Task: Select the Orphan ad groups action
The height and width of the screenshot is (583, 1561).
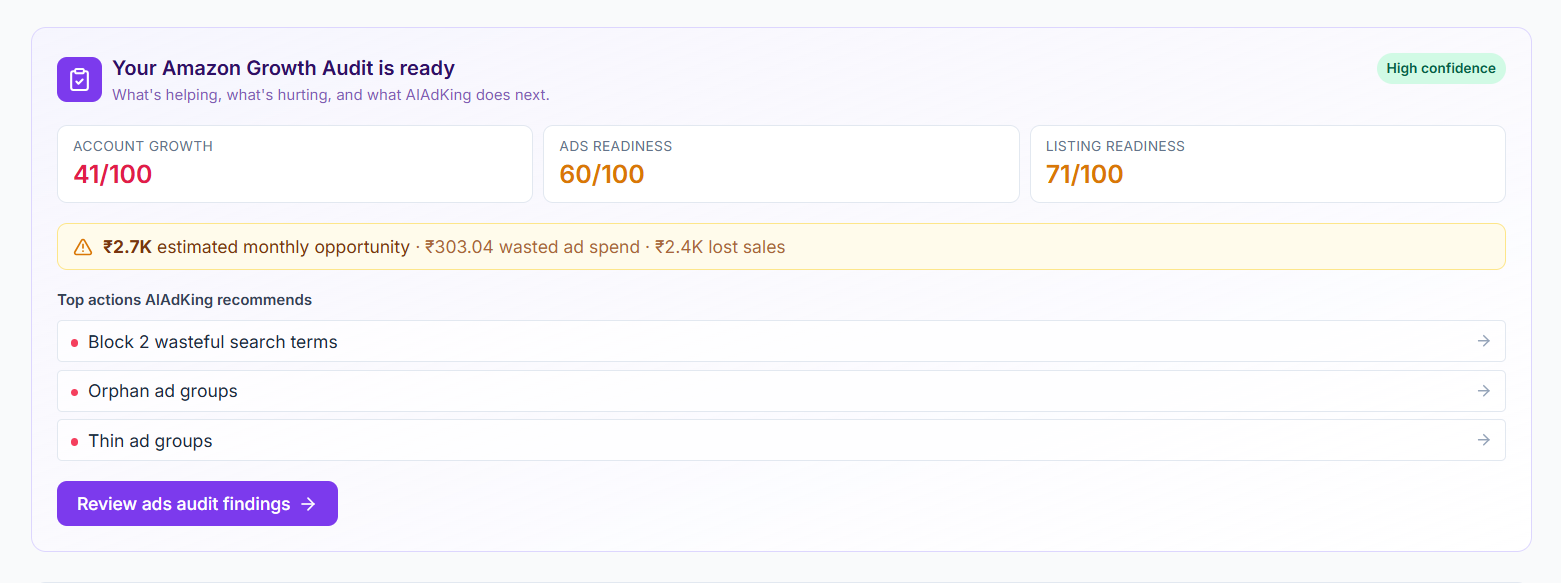Action: [x=781, y=391]
